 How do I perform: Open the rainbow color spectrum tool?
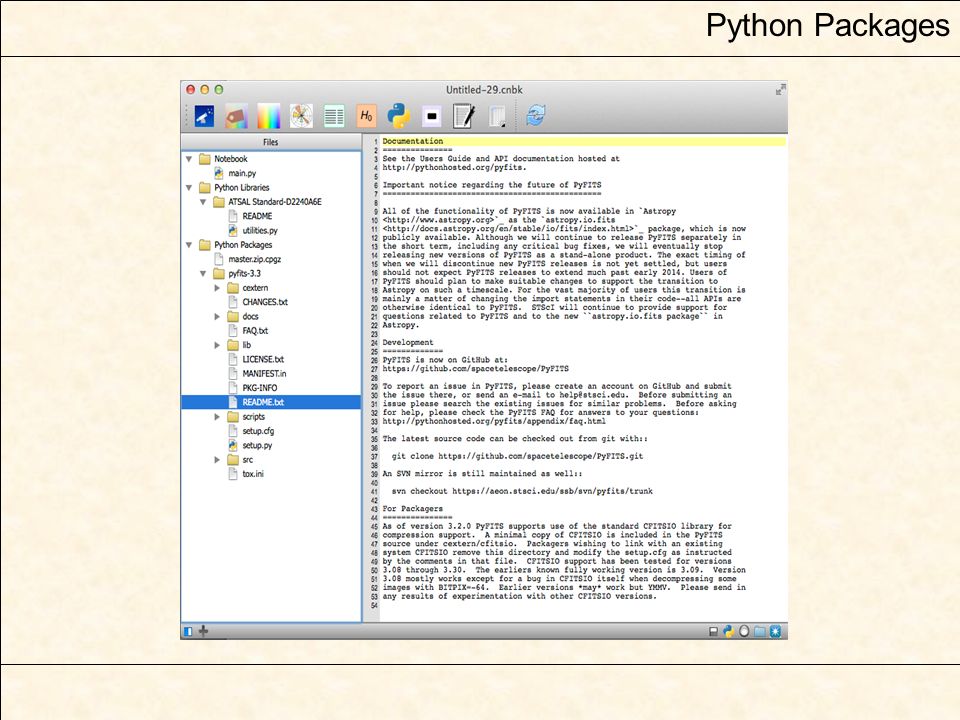(x=269, y=116)
